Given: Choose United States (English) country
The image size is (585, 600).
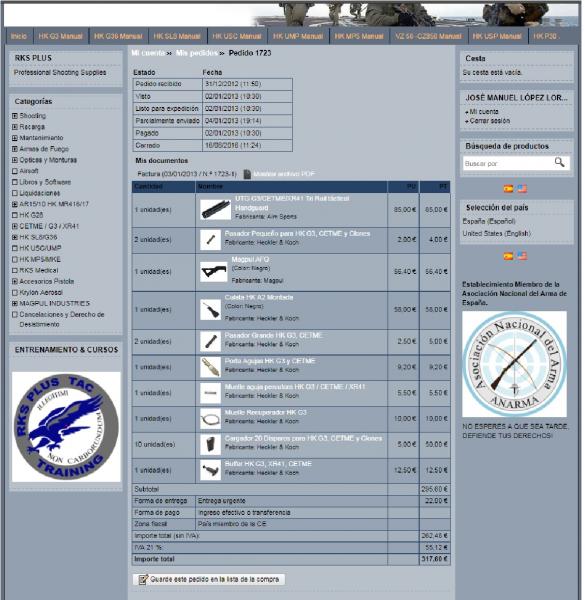Looking at the screenshot, I should point(496,233).
